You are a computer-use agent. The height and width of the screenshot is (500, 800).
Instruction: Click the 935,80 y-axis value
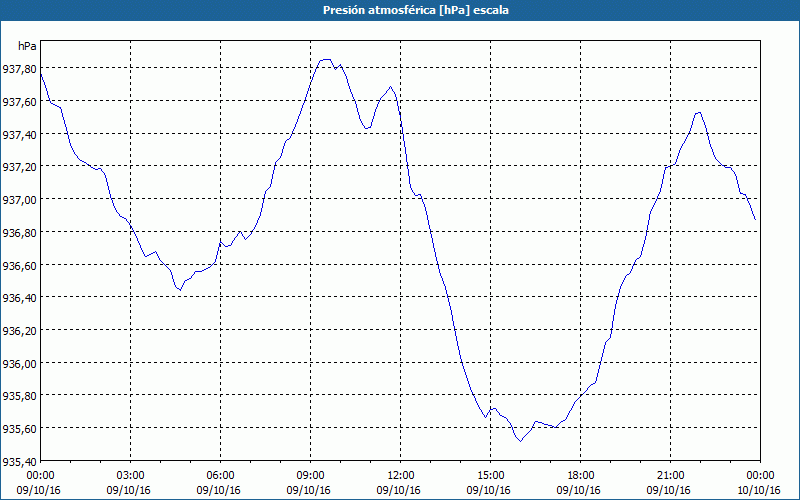(19, 396)
